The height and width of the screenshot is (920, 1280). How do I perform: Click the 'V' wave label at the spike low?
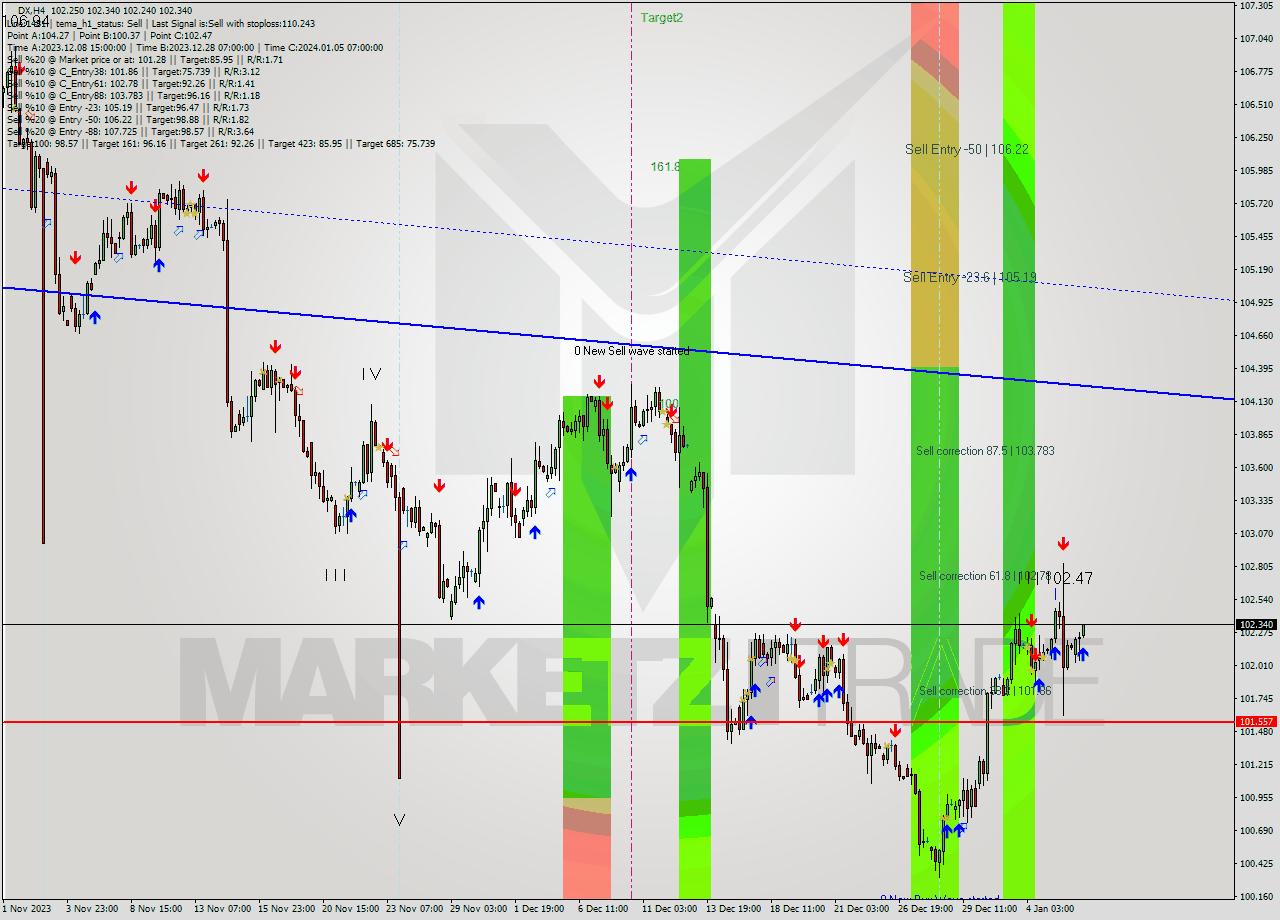(399, 819)
